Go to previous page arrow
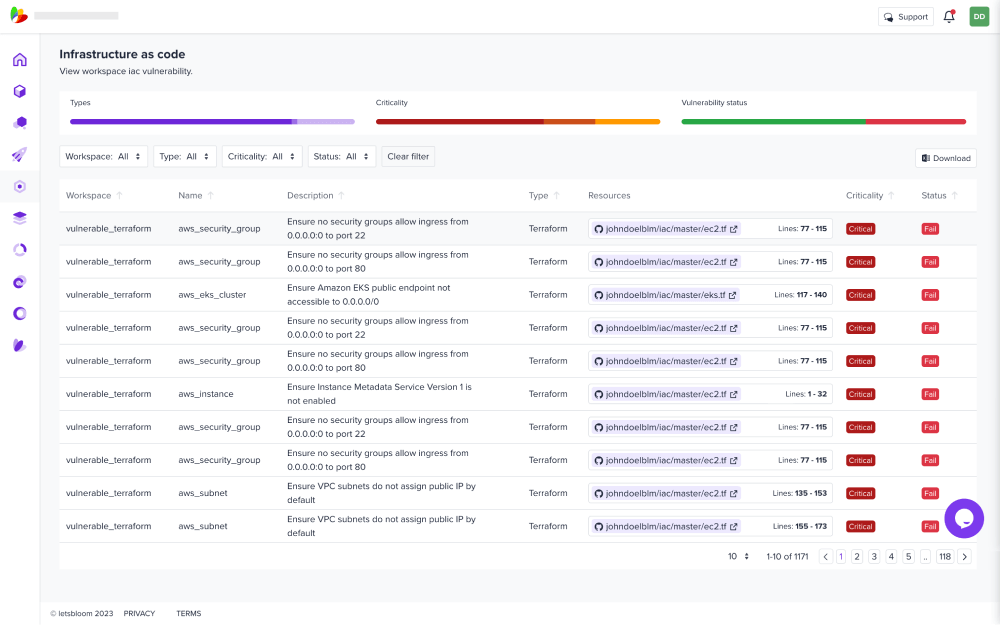Screen dimensions: 1000x625 point(825,557)
